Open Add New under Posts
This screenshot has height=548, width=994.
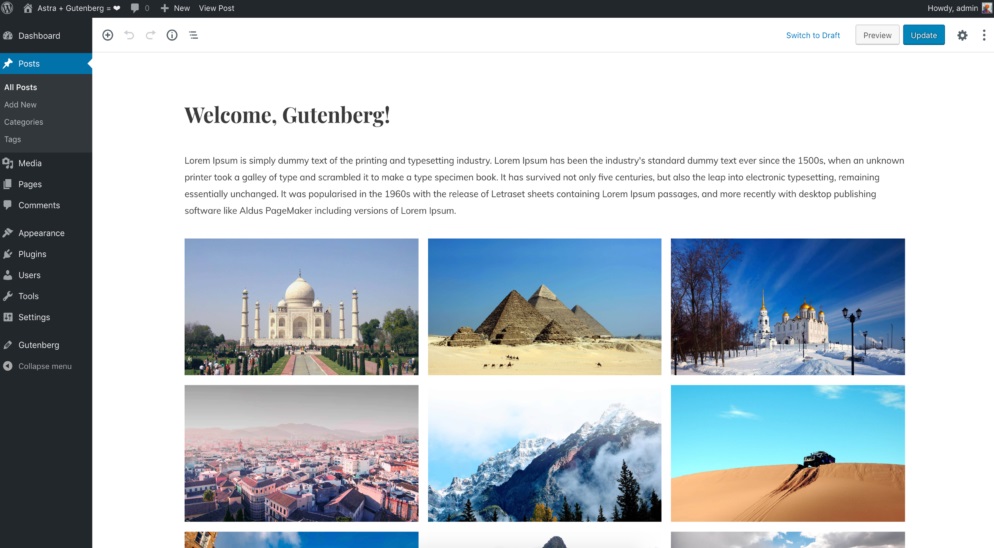click(x=20, y=105)
